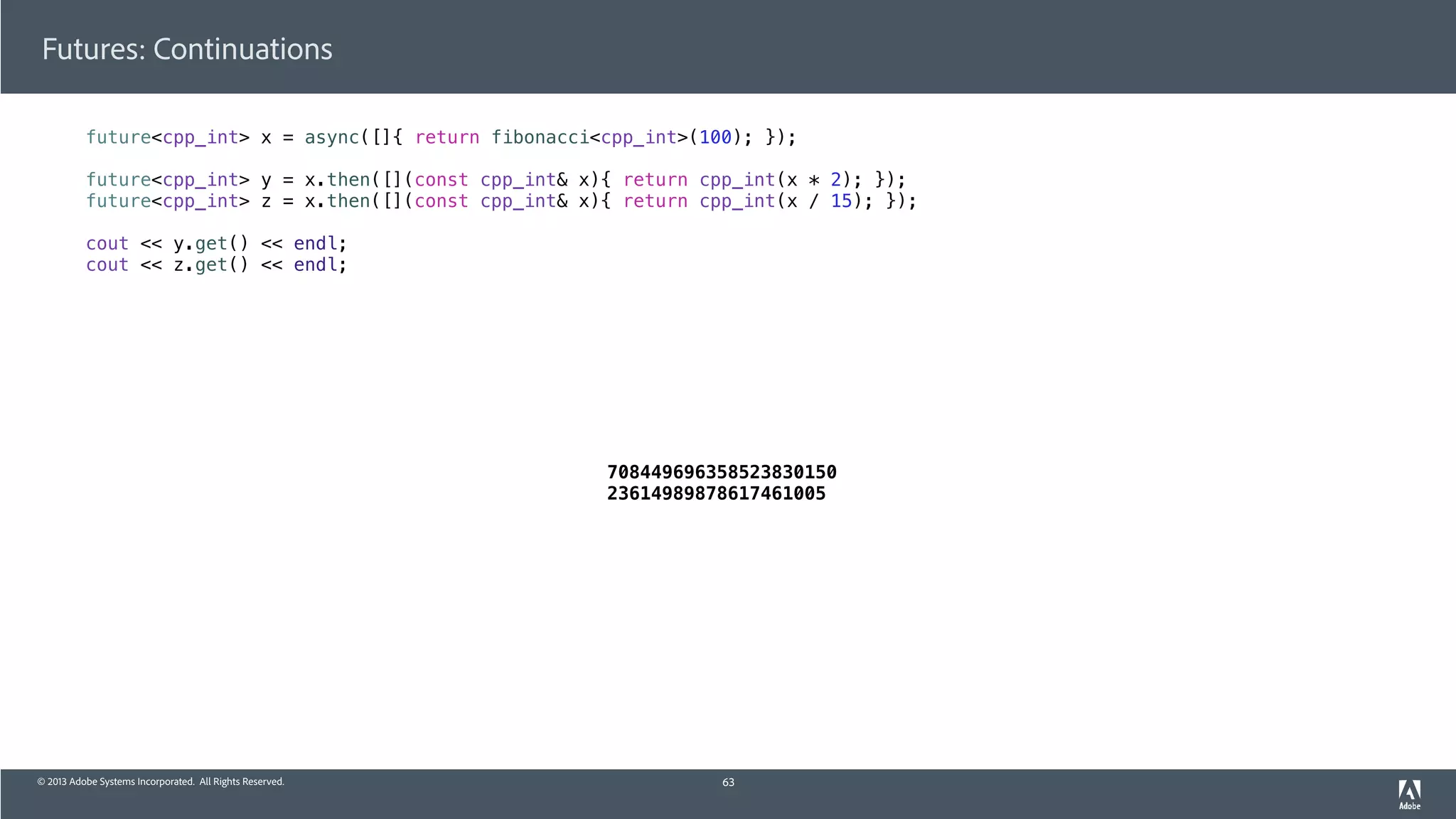Image resolution: width=1456 pixels, height=819 pixels.
Task: Click the variable z declaration line
Action: click(x=501, y=201)
